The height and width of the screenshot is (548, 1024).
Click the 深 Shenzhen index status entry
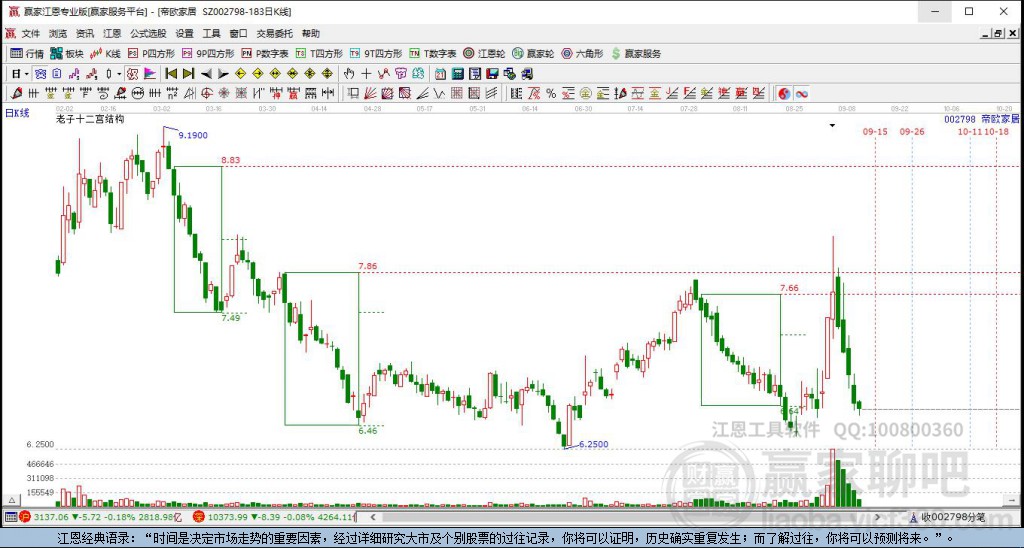(274, 517)
